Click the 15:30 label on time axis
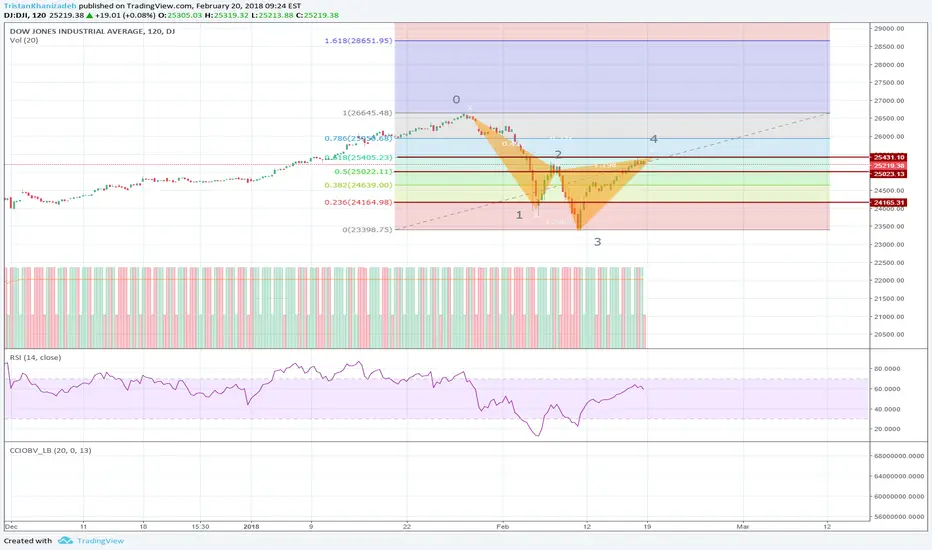This screenshot has width=932, height=550. (200, 526)
